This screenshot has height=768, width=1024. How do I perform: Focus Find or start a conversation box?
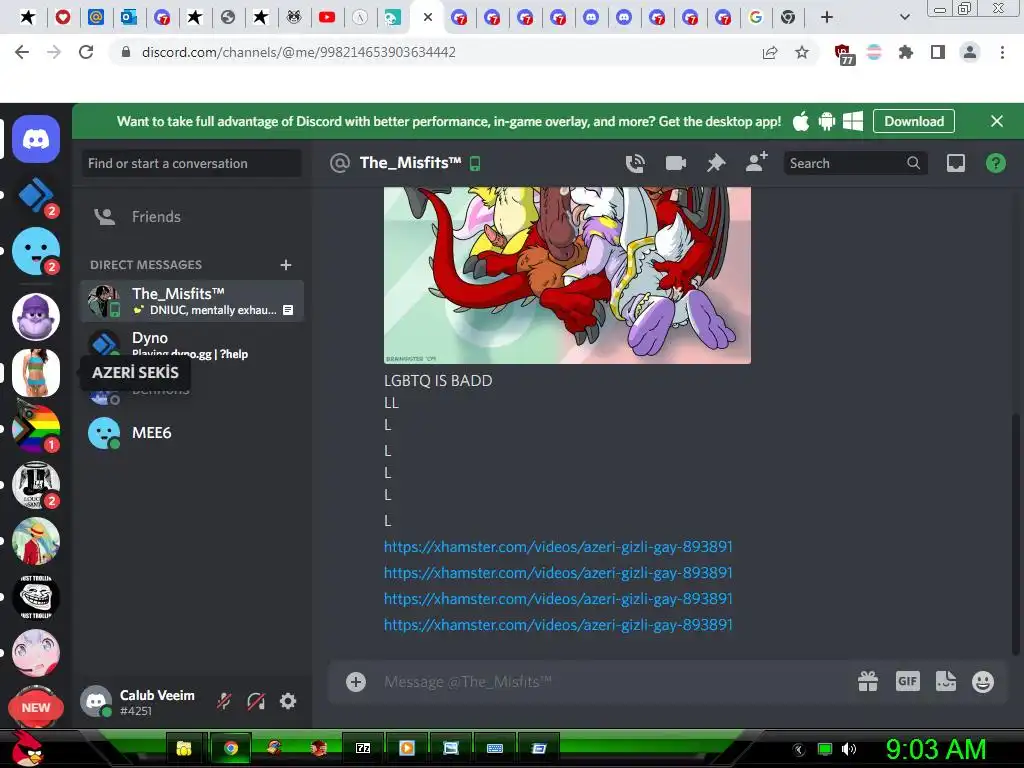192,163
